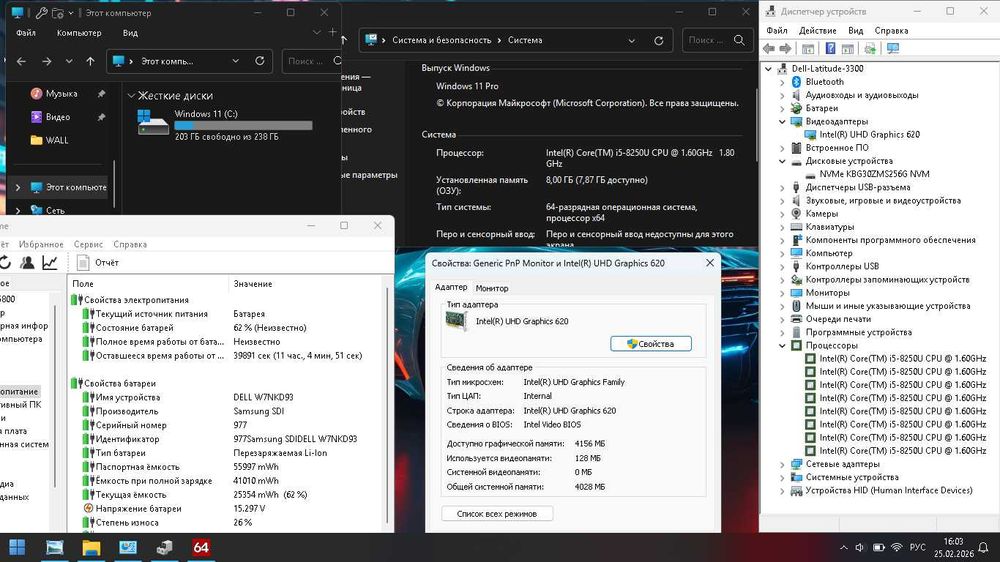Click the Отчёт button in AIDA64 toolbar
The width and height of the screenshot is (1000, 562).
[98, 263]
